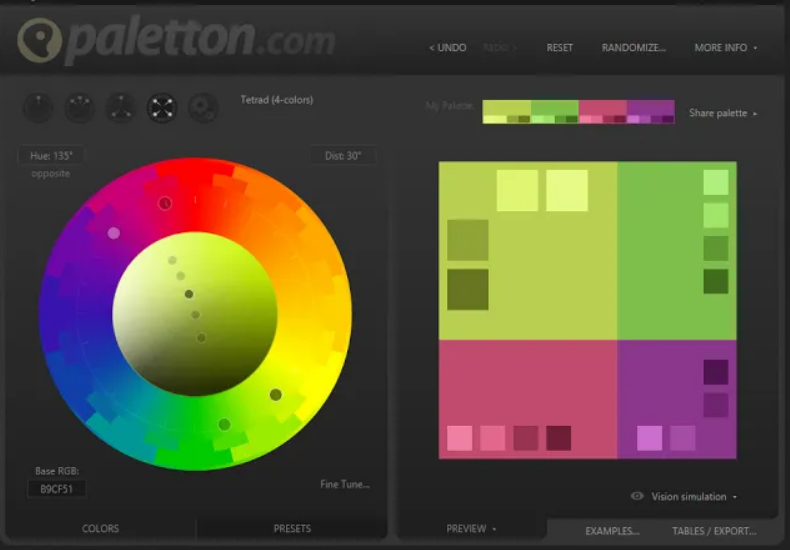This screenshot has height=550, width=790.
Task: Click the Vision simulation eye icon
Action: (637, 496)
